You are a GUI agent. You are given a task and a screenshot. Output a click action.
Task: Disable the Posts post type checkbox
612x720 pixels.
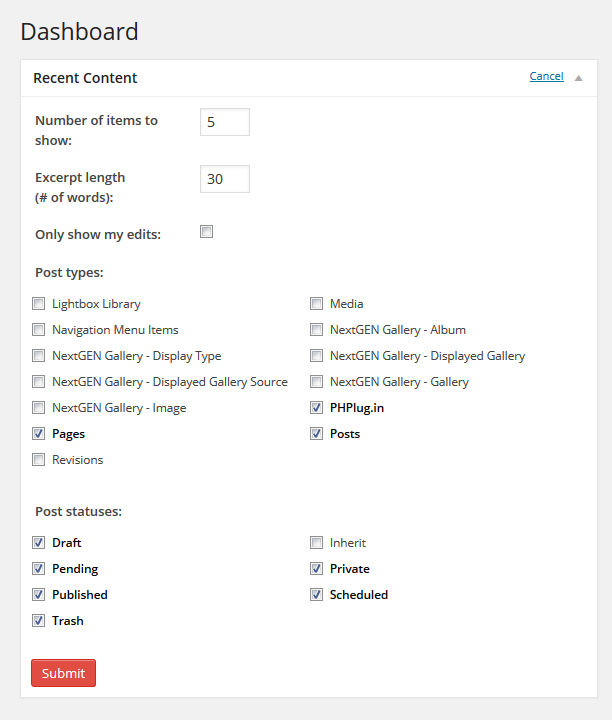[x=316, y=434]
